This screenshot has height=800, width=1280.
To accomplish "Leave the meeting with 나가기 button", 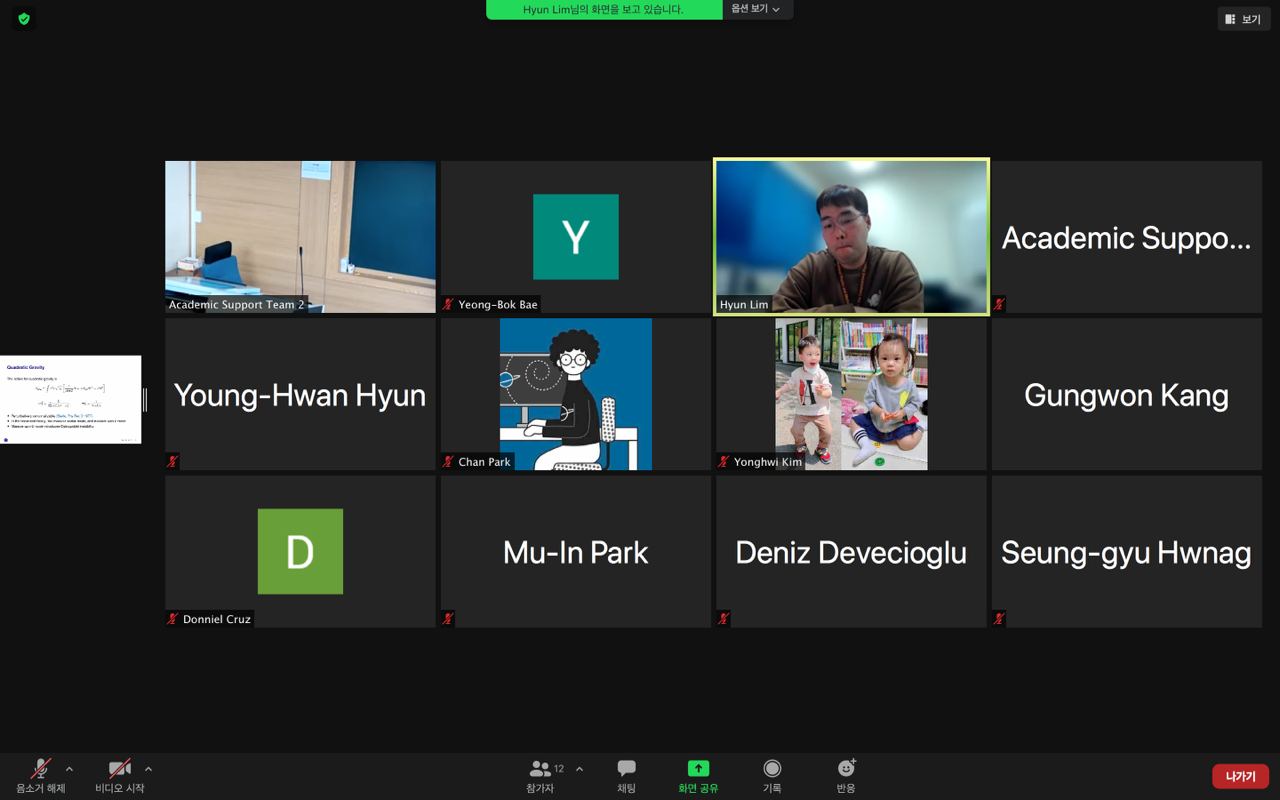I will click(1240, 776).
